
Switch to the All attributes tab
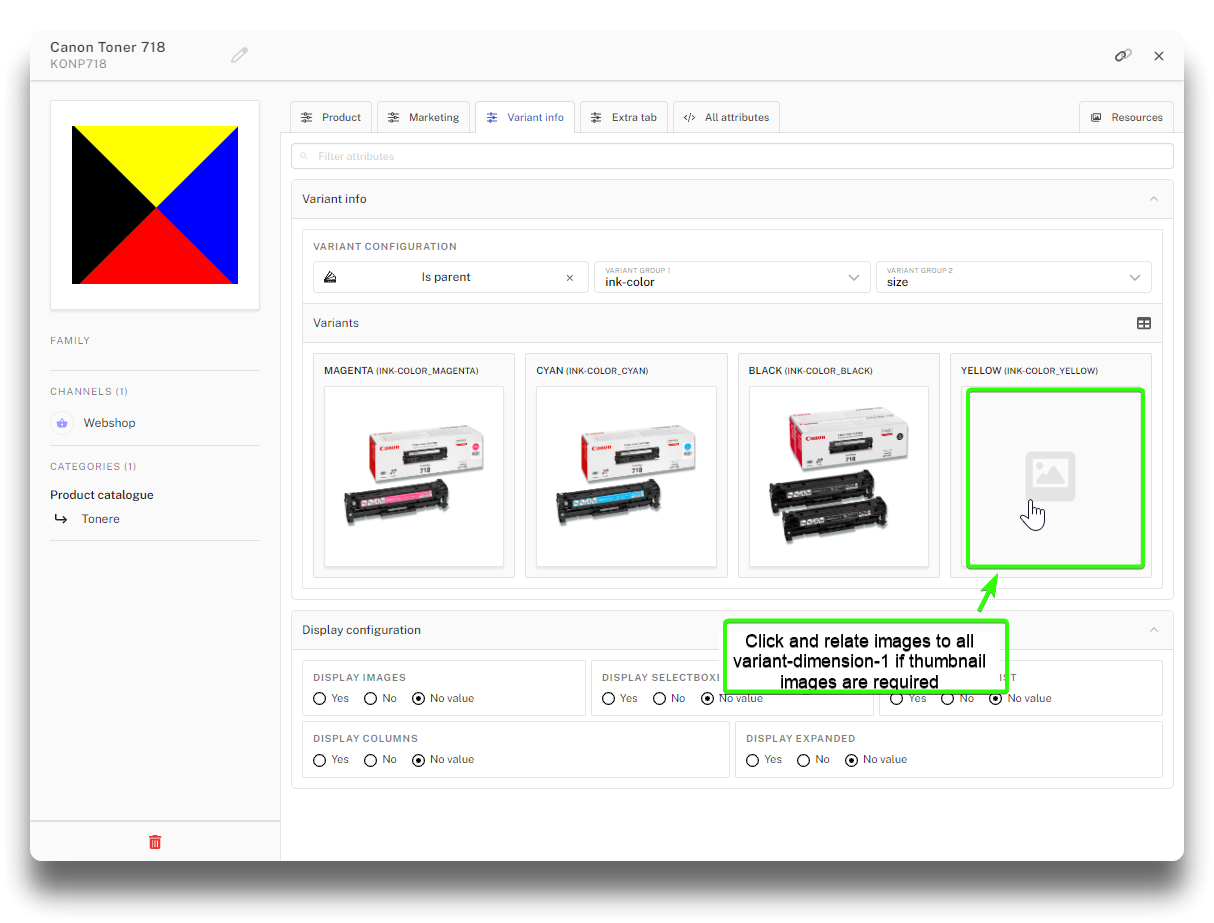[x=726, y=117]
